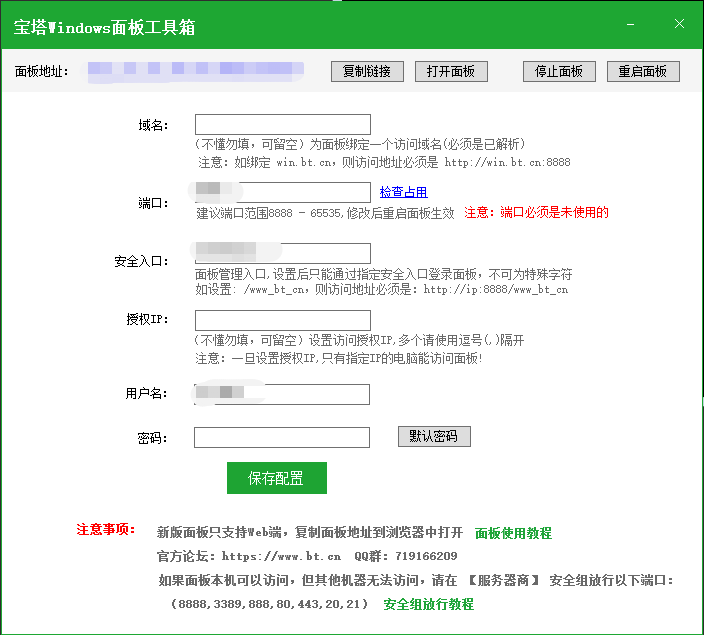
Task: Open the panel with 打开面板
Action: [451, 71]
